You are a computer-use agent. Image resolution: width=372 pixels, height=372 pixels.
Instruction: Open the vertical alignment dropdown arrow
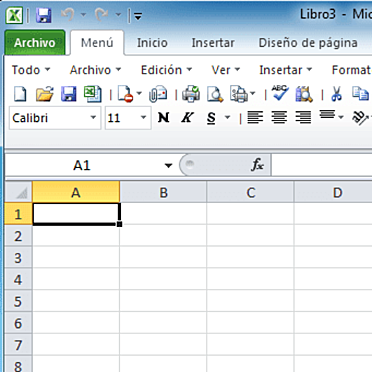[341, 117]
